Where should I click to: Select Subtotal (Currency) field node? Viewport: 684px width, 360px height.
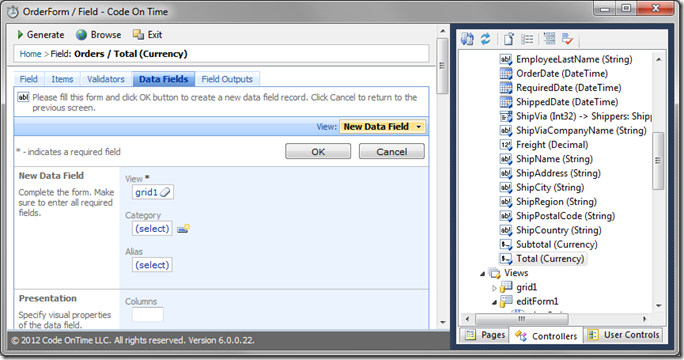point(557,244)
